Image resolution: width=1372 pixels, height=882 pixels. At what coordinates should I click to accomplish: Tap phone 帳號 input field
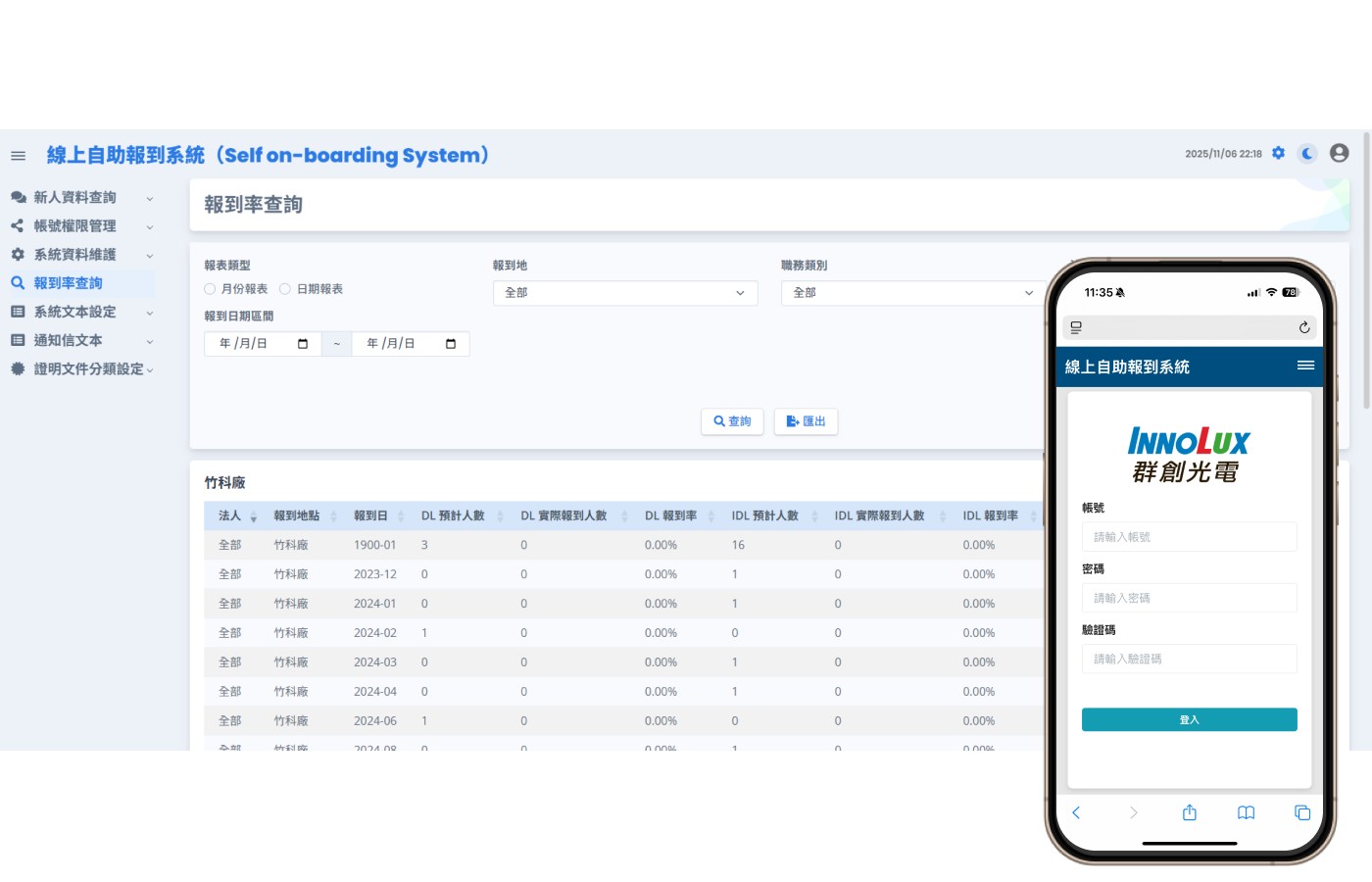[1189, 537]
